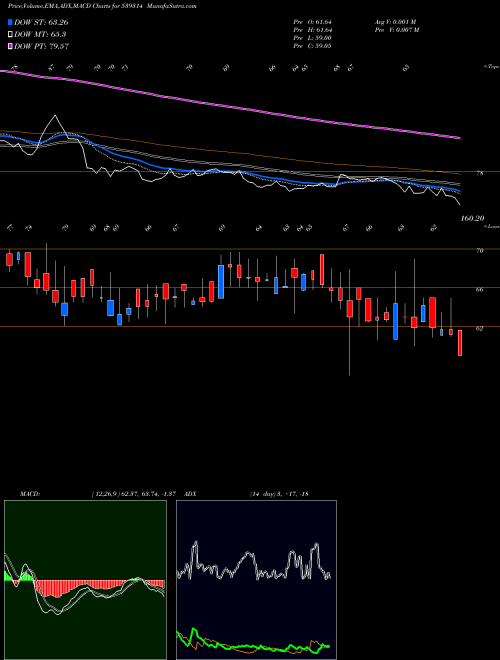Click the magenta DOW PT legend swatch

click(x=11, y=46)
